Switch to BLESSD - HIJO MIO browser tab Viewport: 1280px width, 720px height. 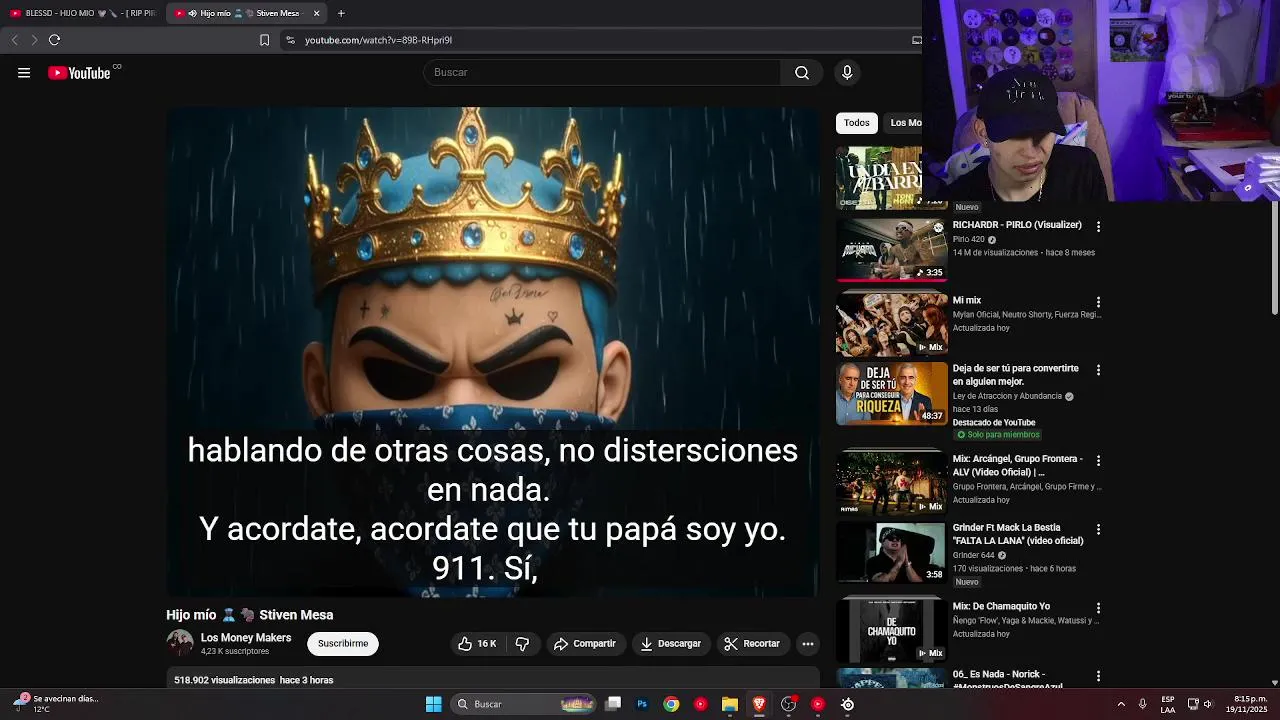point(82,13)
